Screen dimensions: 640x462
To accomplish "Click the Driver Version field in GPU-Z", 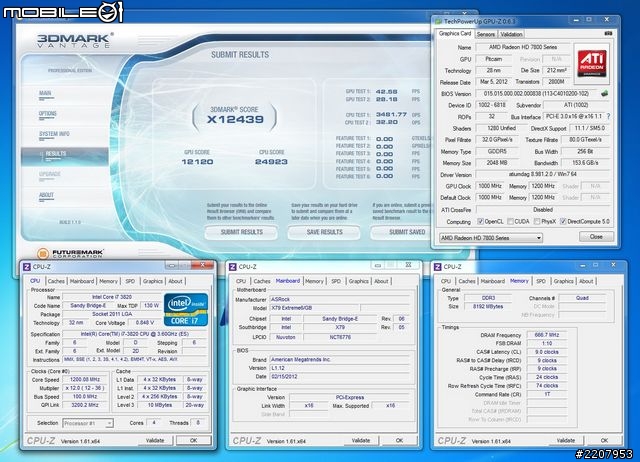I will [542, 174].
